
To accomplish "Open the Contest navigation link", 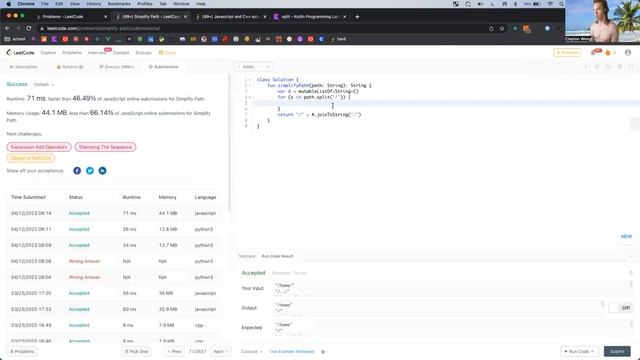I will tap(121, 53).
